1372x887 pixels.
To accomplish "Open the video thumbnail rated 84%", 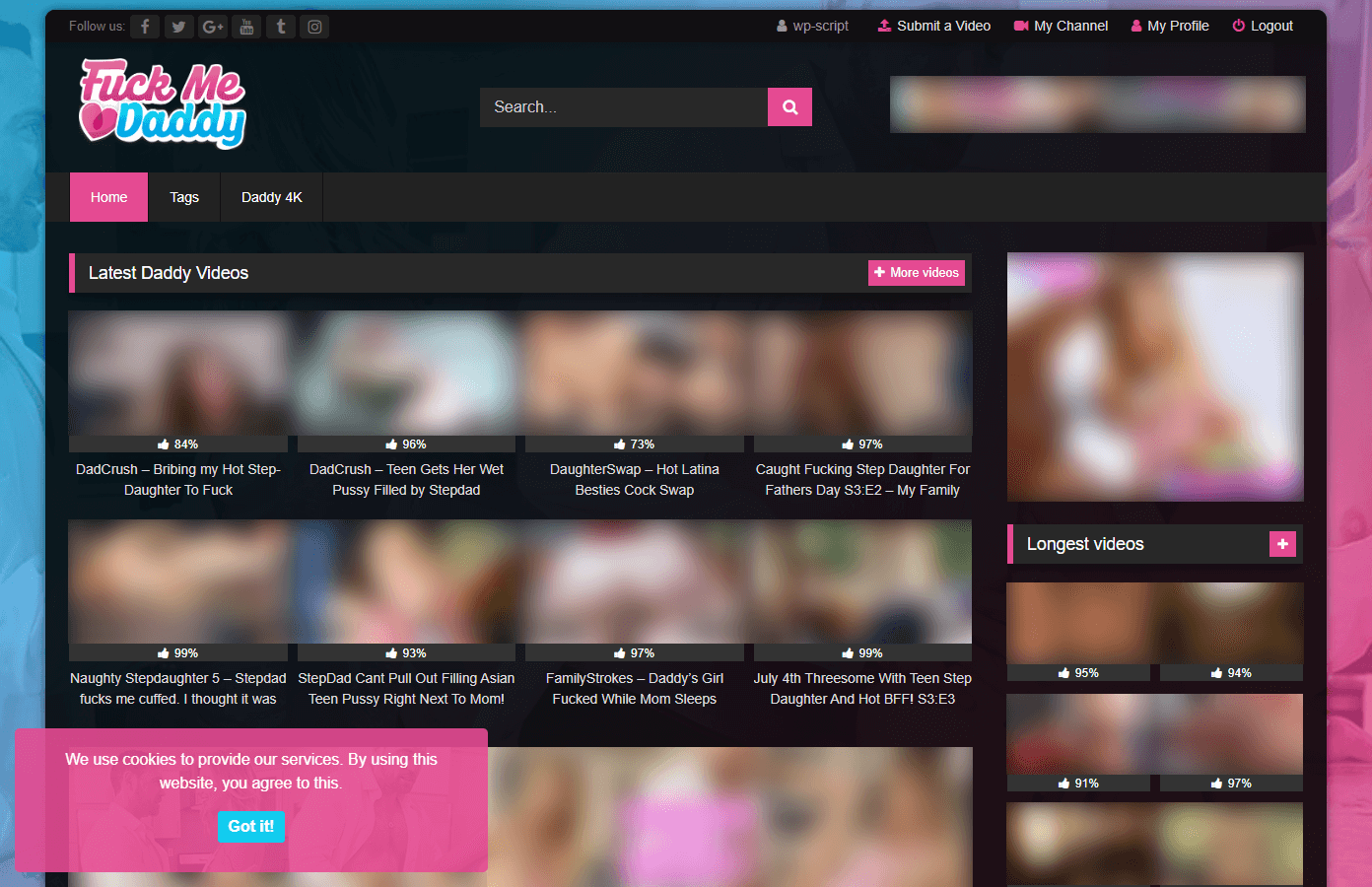I will coord(178,374).
